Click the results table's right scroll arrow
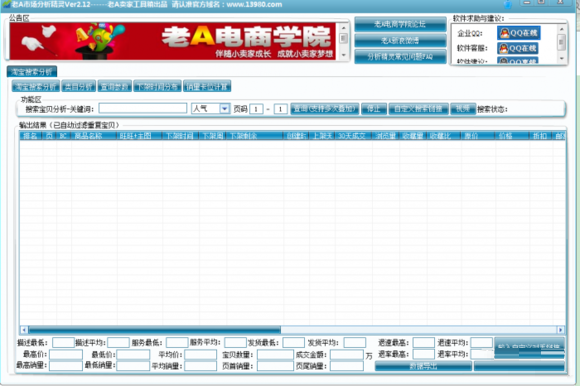This screenshot has width=580, height=386. tap(560, 329)
